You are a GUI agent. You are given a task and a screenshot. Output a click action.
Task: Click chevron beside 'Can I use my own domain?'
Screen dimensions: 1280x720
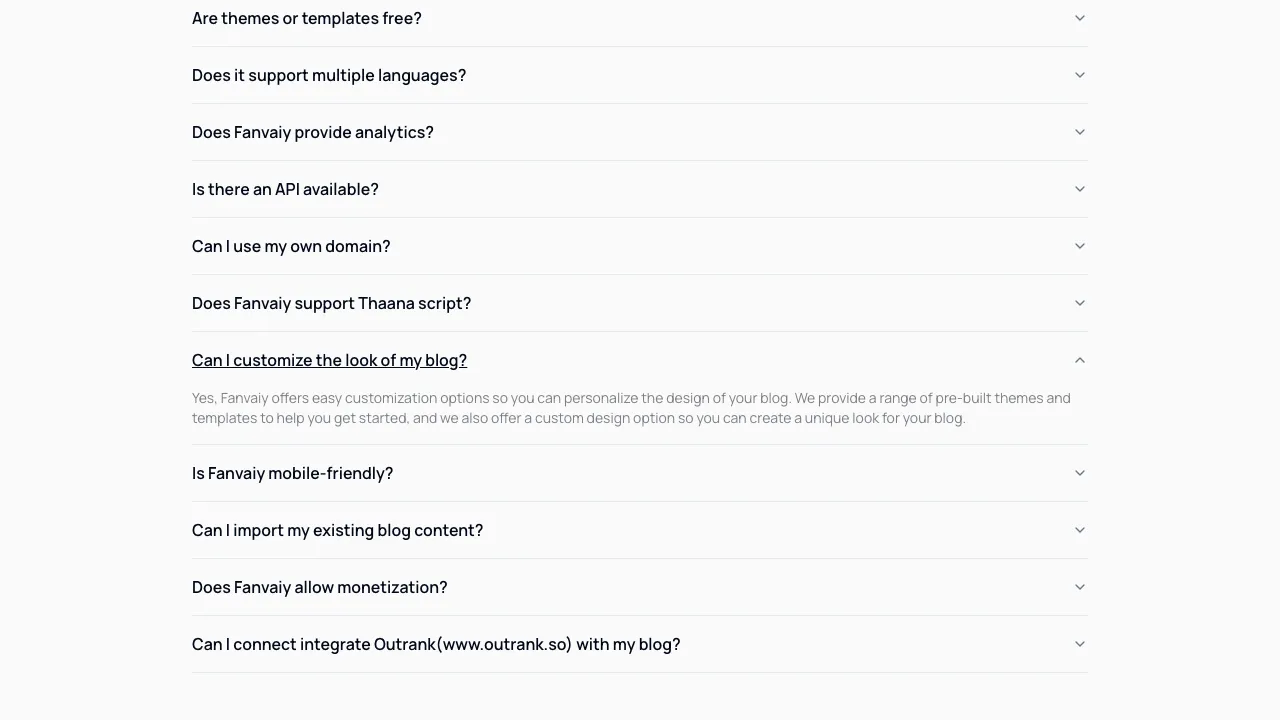tap(1079, 246)
